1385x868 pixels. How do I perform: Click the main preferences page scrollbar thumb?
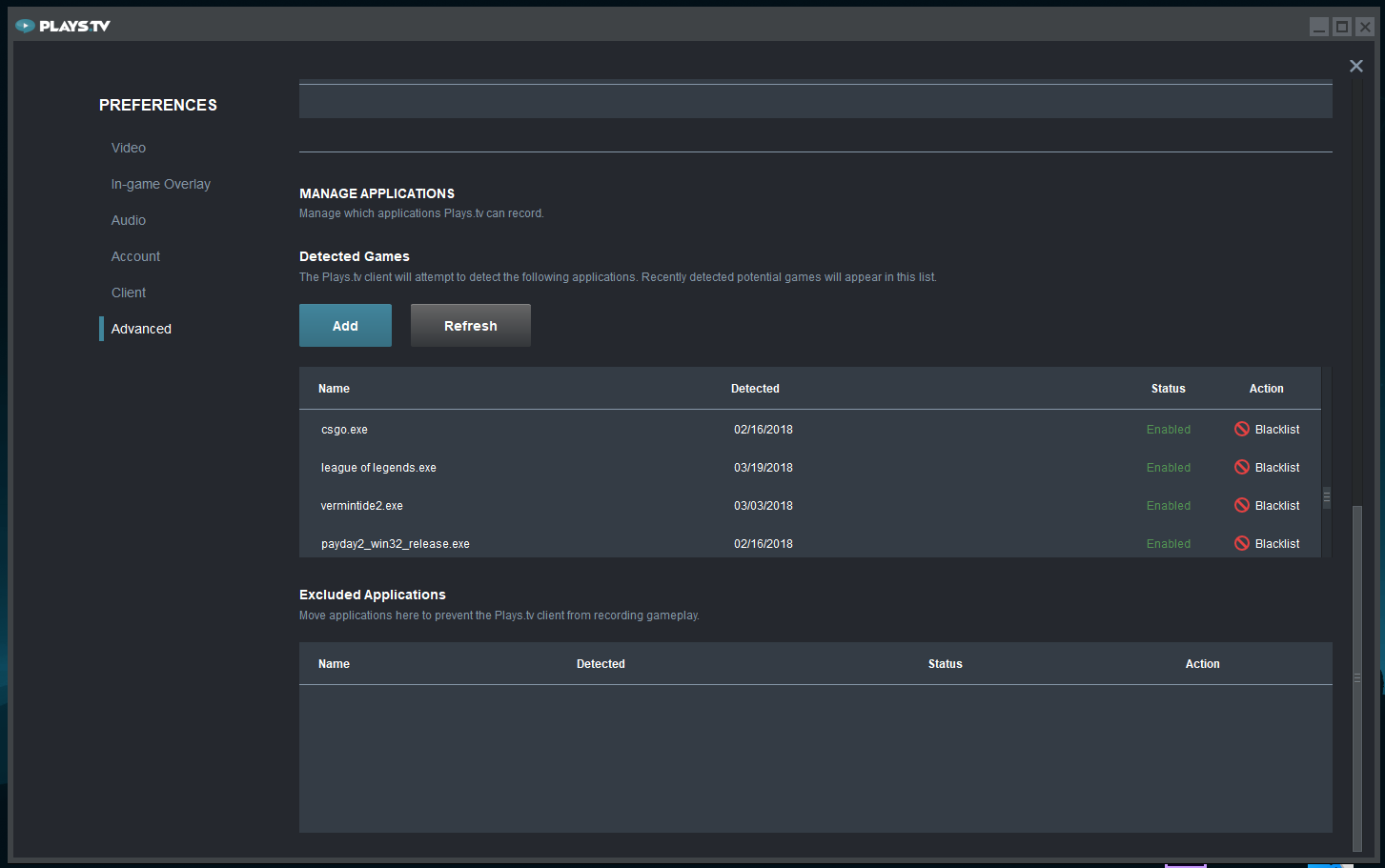pyautogui.click(x=1357, y=677)
